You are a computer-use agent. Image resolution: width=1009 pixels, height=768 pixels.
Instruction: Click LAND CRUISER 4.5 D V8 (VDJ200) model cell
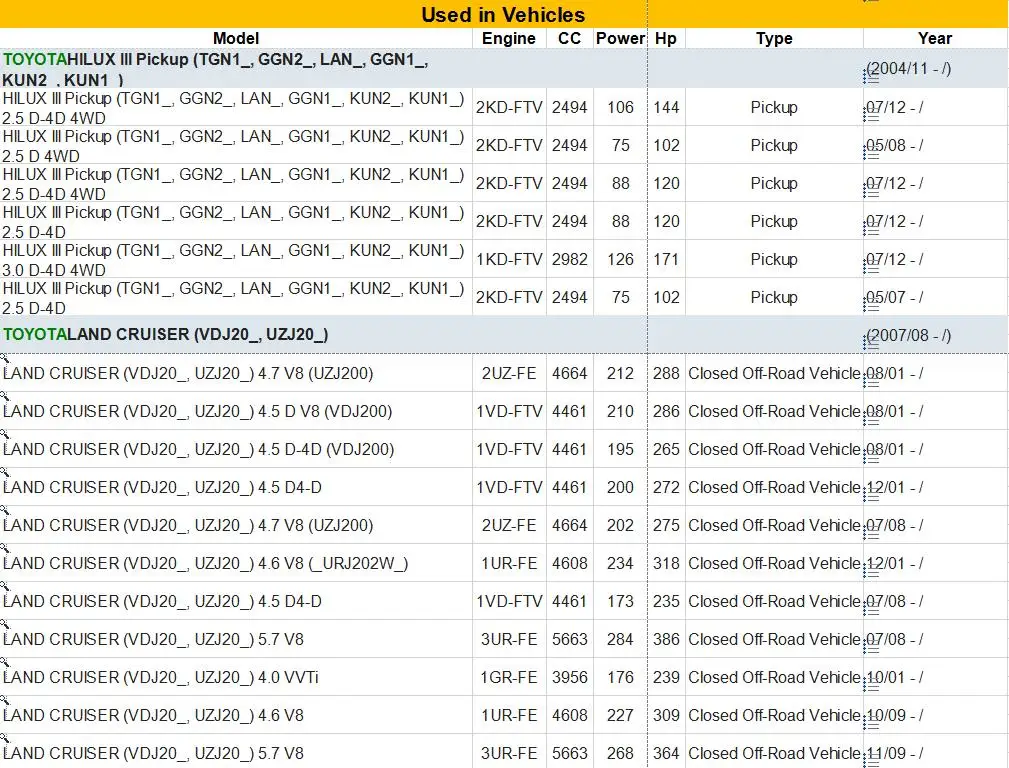tap(236, 411)
